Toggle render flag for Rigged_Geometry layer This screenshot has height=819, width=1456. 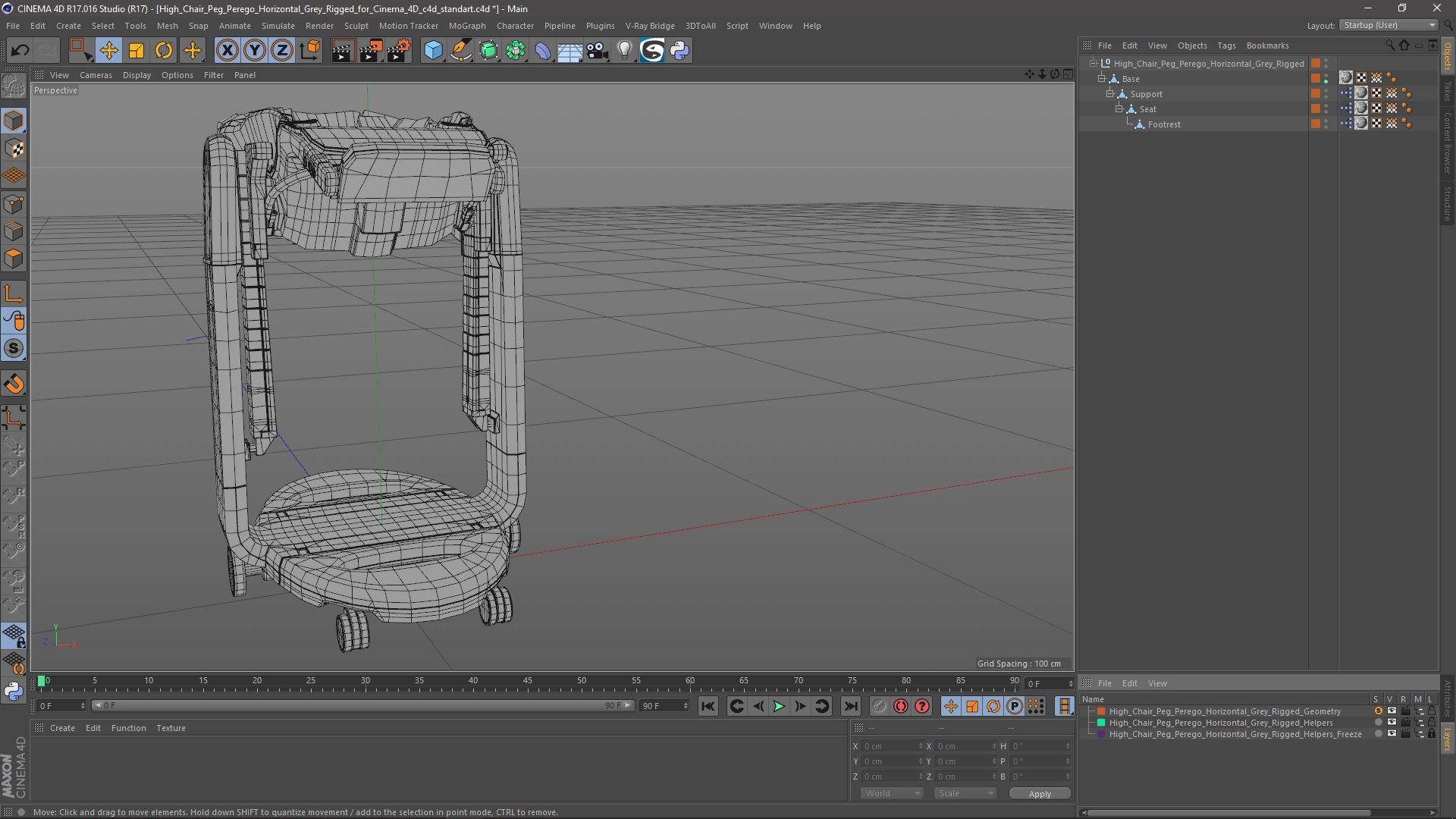pos(1405,711)
